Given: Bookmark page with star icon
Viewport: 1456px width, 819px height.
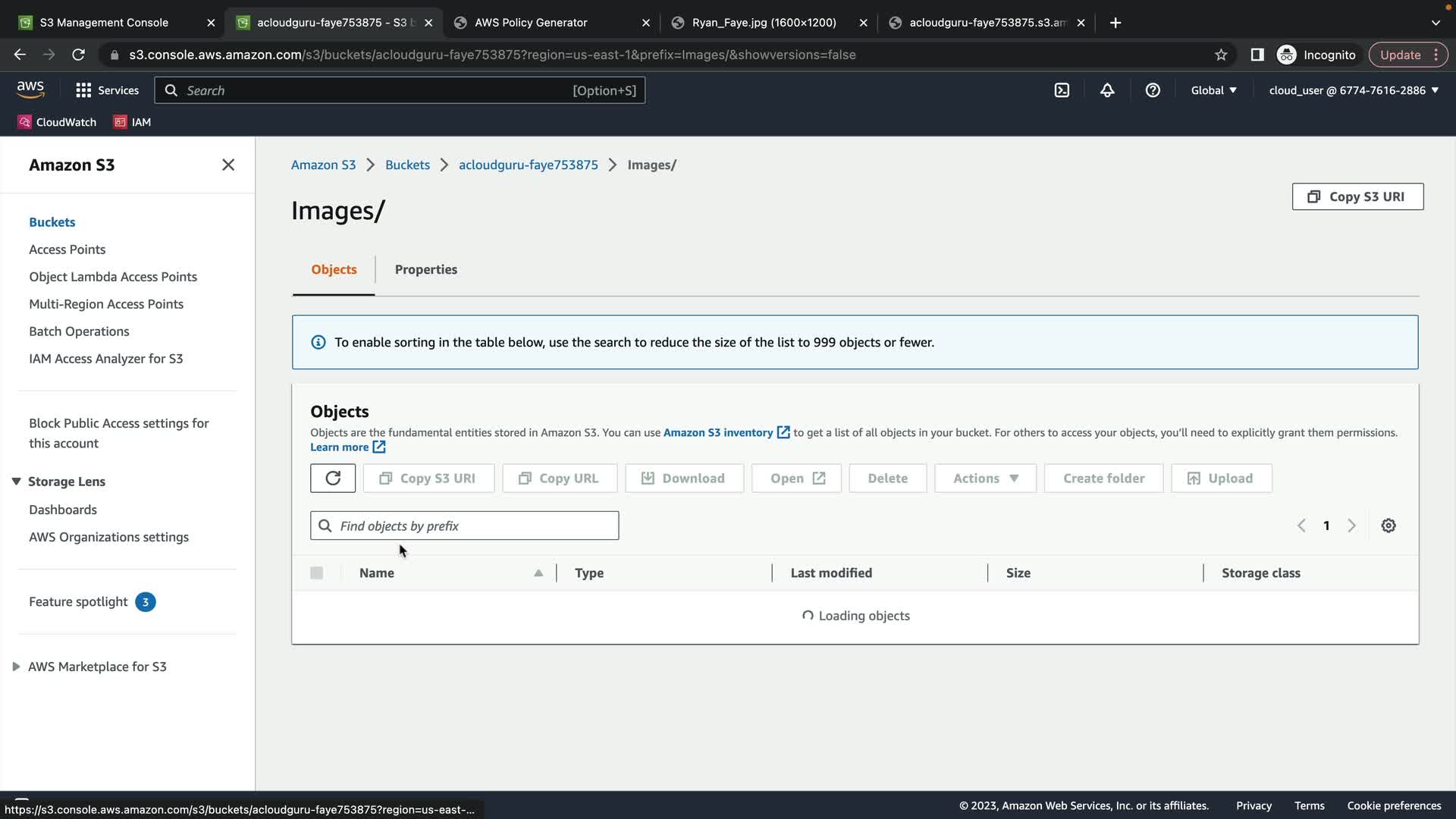Looking at the screenshot, I should [x=1221, y=55].
